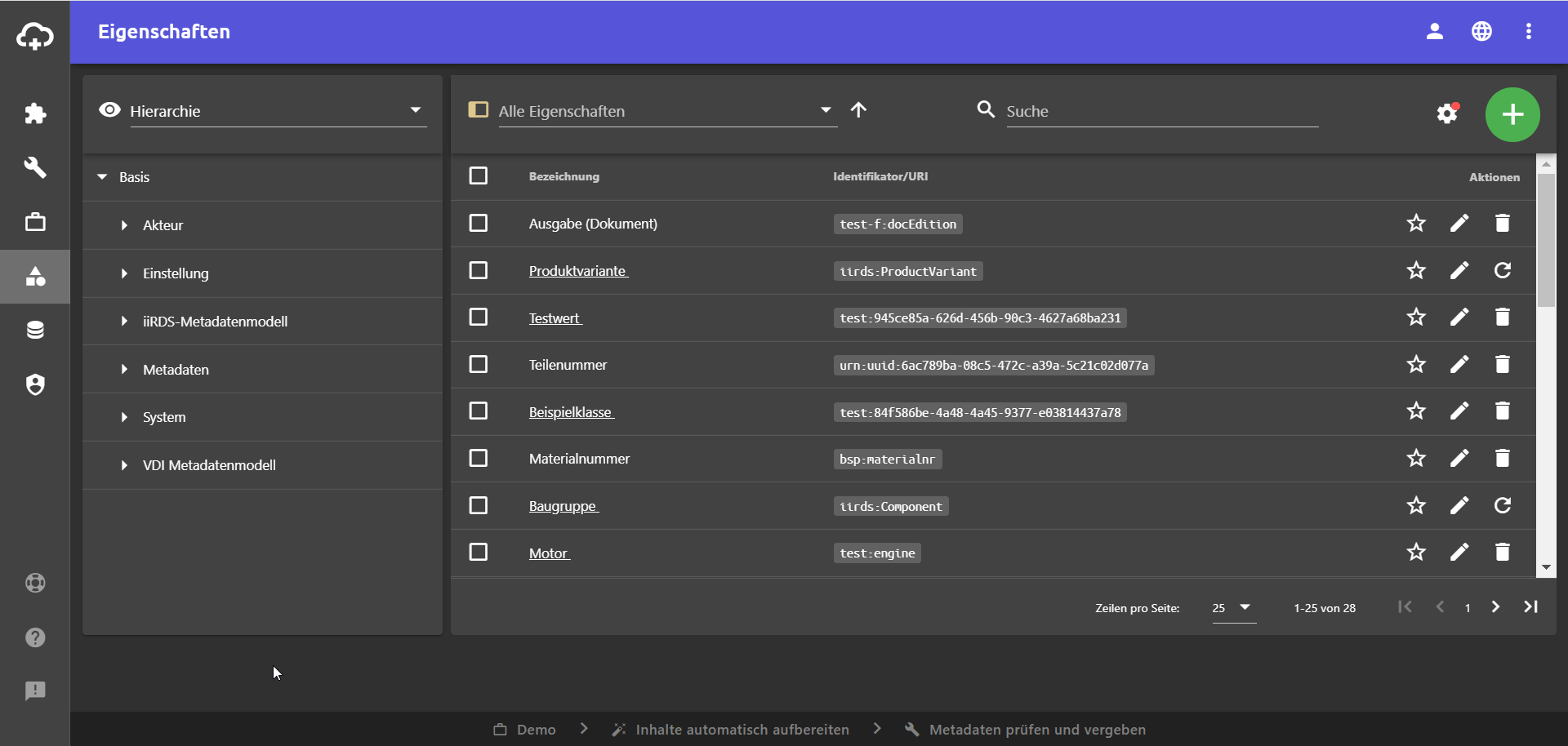Open the Baugruppe link
This screenshot has width=1568, height=746.
(563, 506)
